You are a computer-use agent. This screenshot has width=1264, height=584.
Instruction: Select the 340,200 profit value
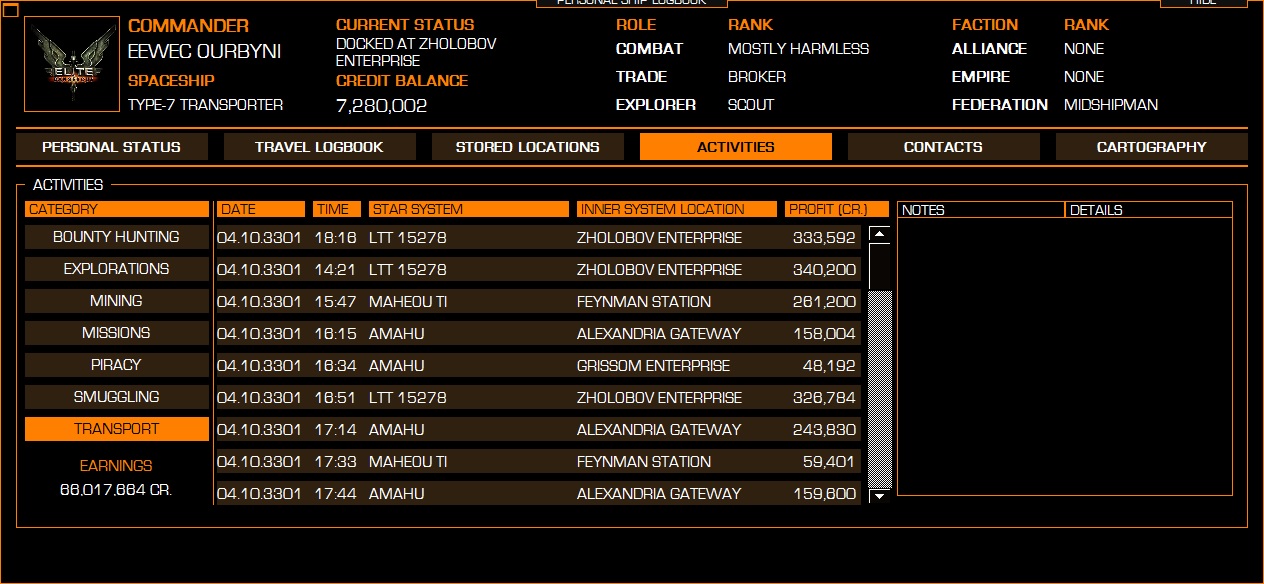pos(825,270)
